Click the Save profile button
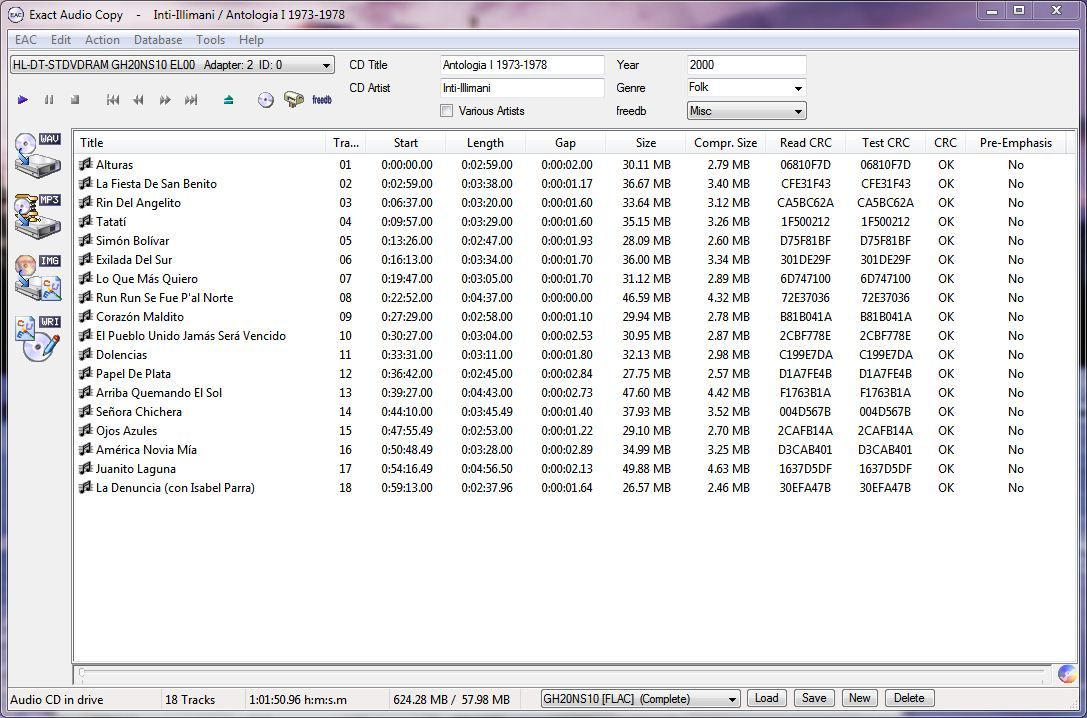 pyautogui.click(x=814, y=698)
